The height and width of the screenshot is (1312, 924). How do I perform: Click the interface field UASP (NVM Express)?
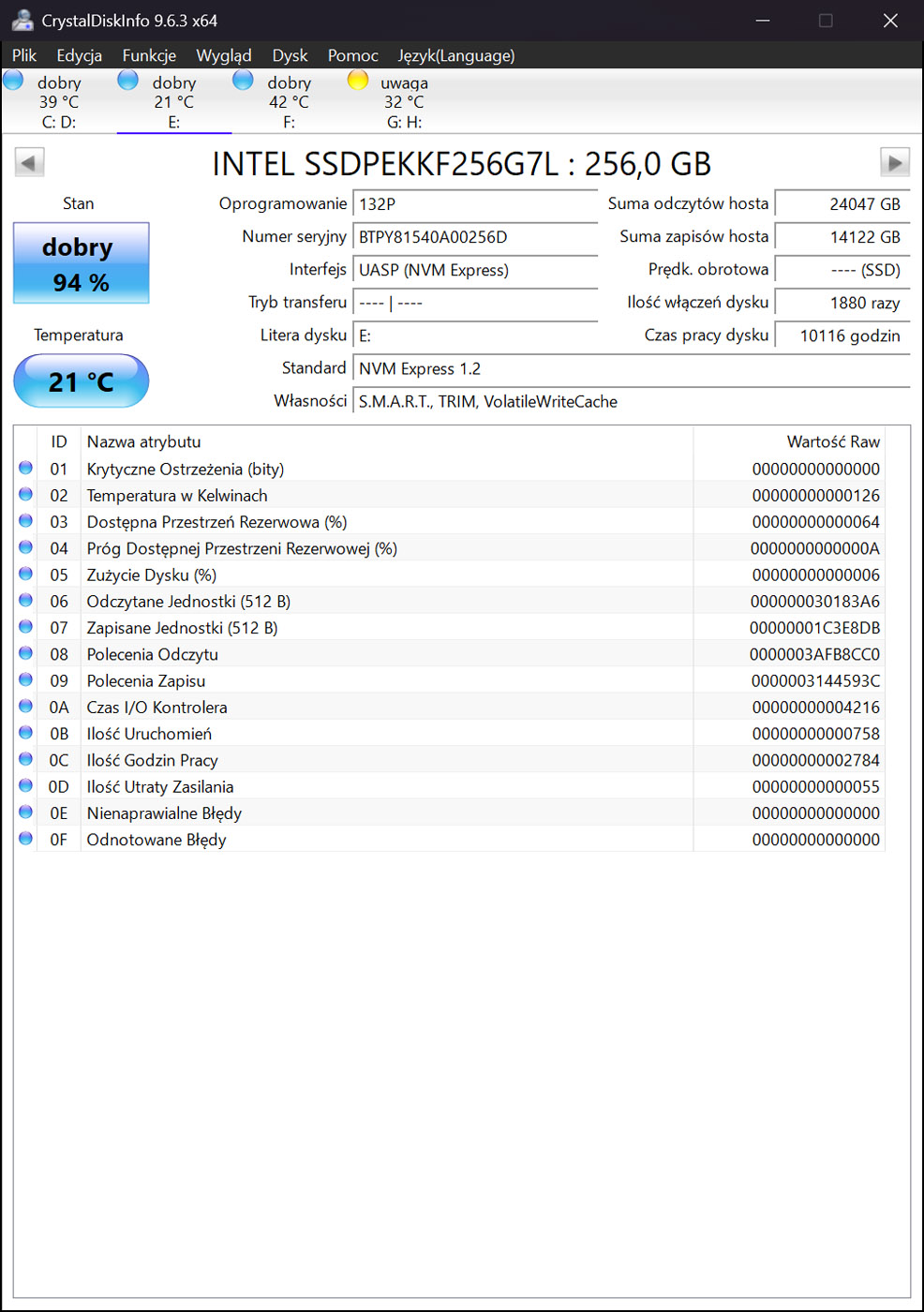click(475, 270)
